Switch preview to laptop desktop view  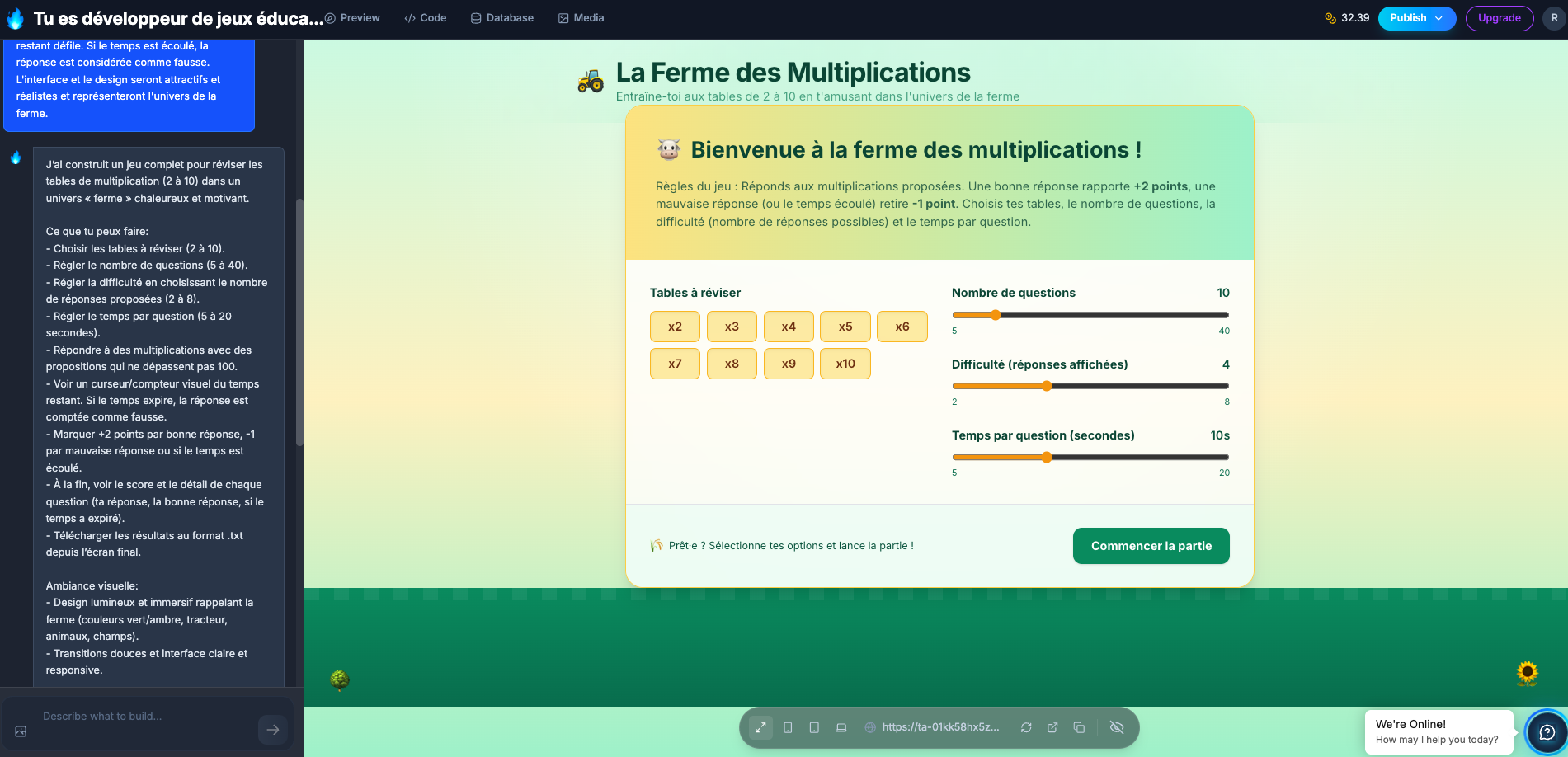(841, 727)
